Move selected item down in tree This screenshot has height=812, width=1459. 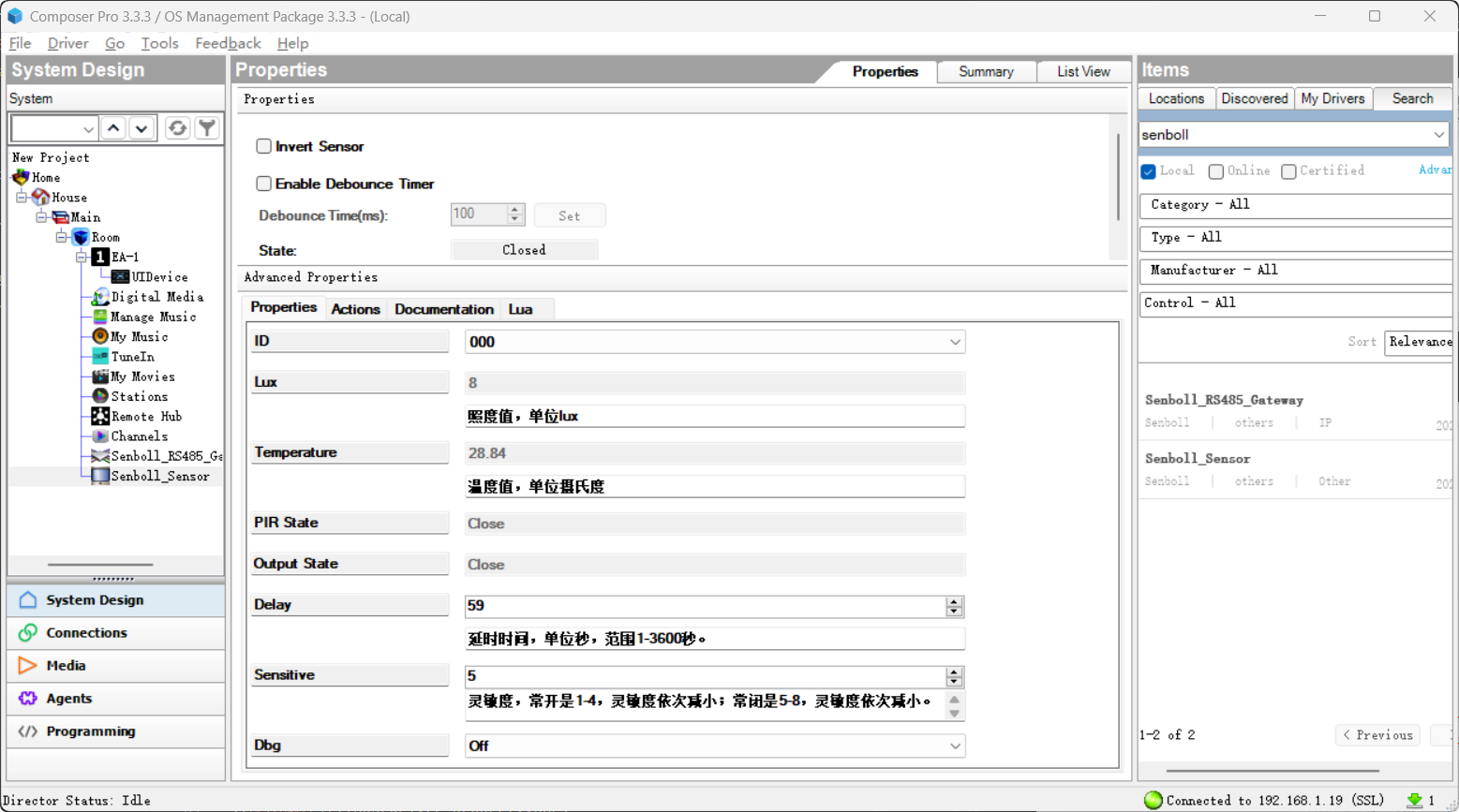141,128
